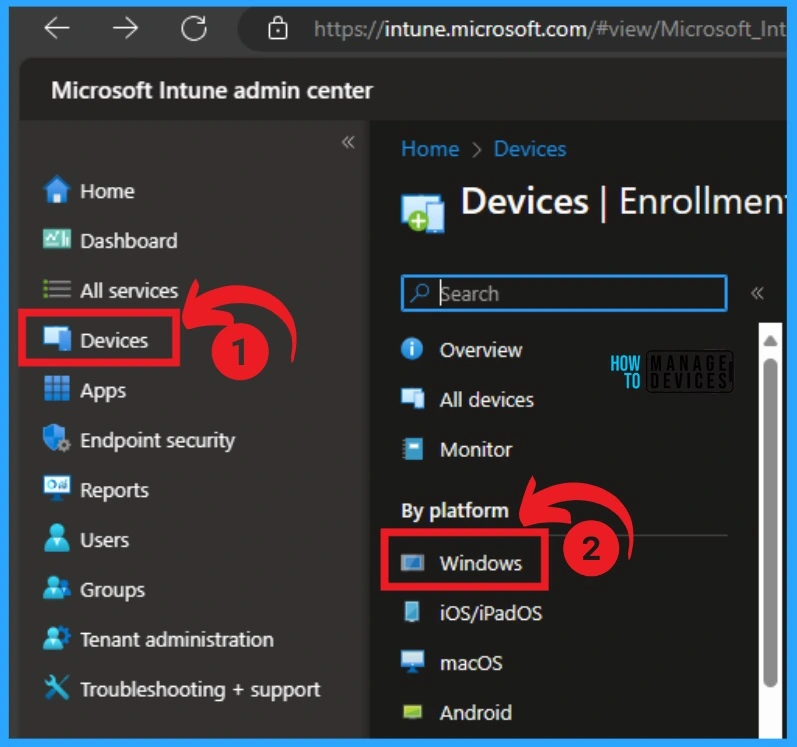Screen dimensions: 797x747
Task: Click the Devices icon in sidebar
Action: coord(57,338)
